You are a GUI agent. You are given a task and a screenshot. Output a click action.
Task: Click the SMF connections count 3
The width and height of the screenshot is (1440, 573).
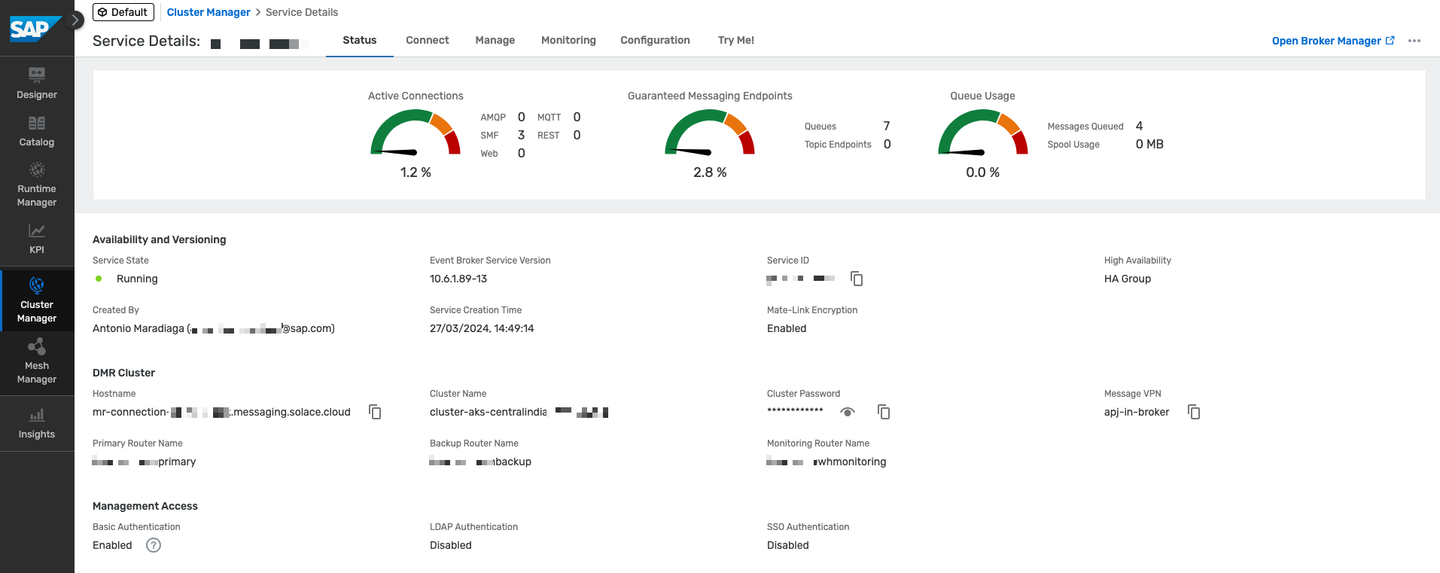pos(521,135)
